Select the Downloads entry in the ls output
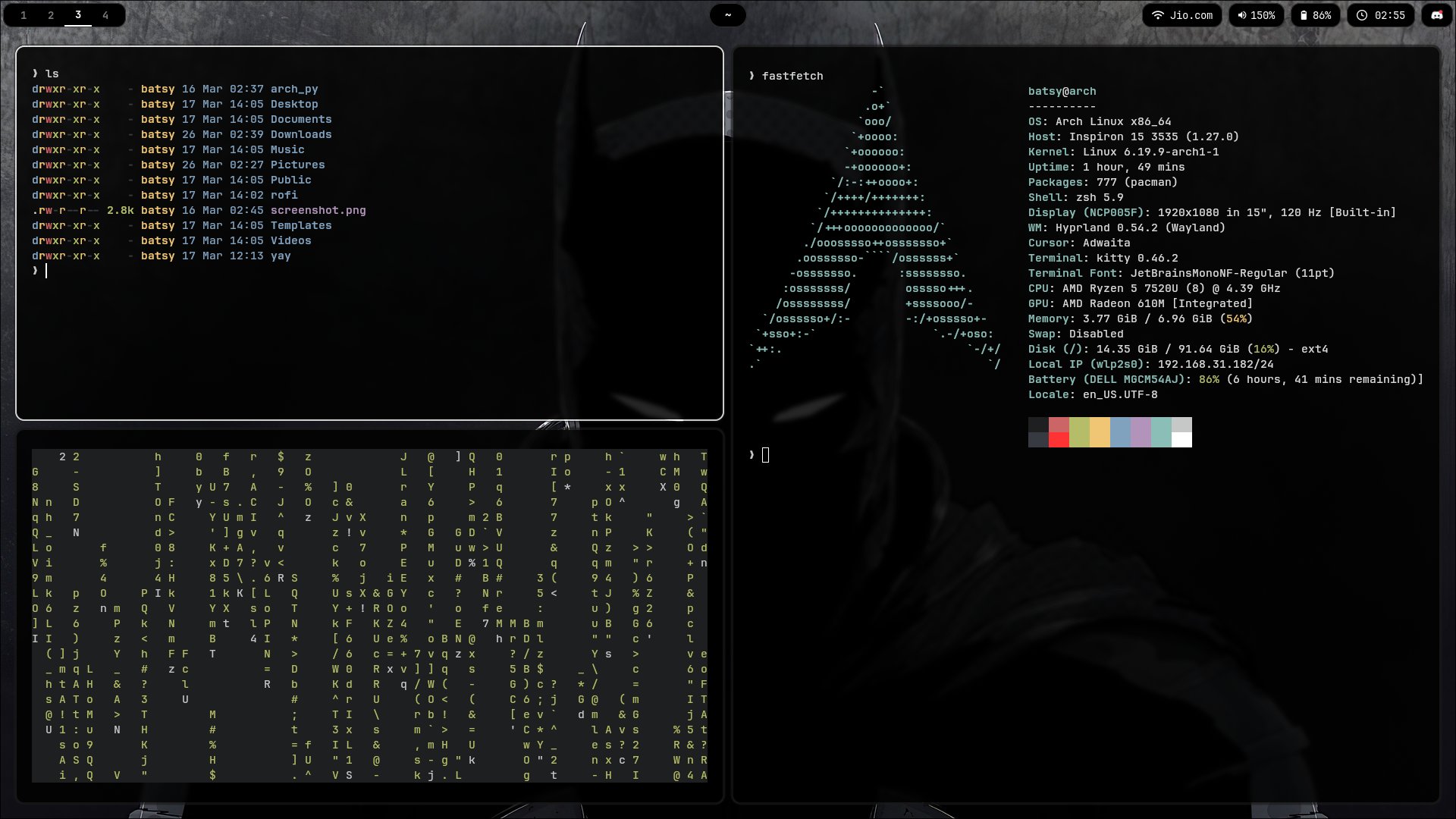The width and height of the screenshot is (1456, 819). tap(301, 134)
